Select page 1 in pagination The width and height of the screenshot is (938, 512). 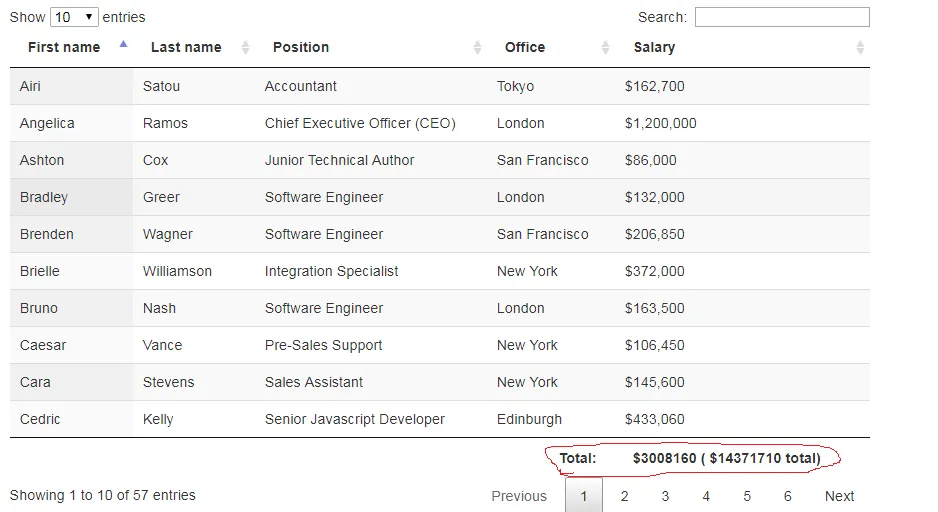[584, 496]
